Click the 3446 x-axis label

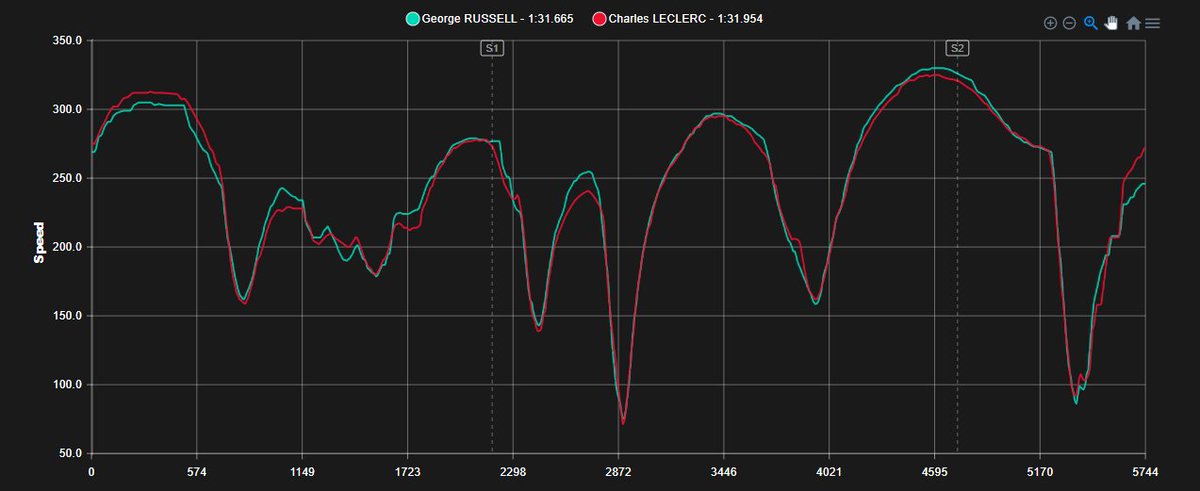pyautogui.click(x=724, y=471)
